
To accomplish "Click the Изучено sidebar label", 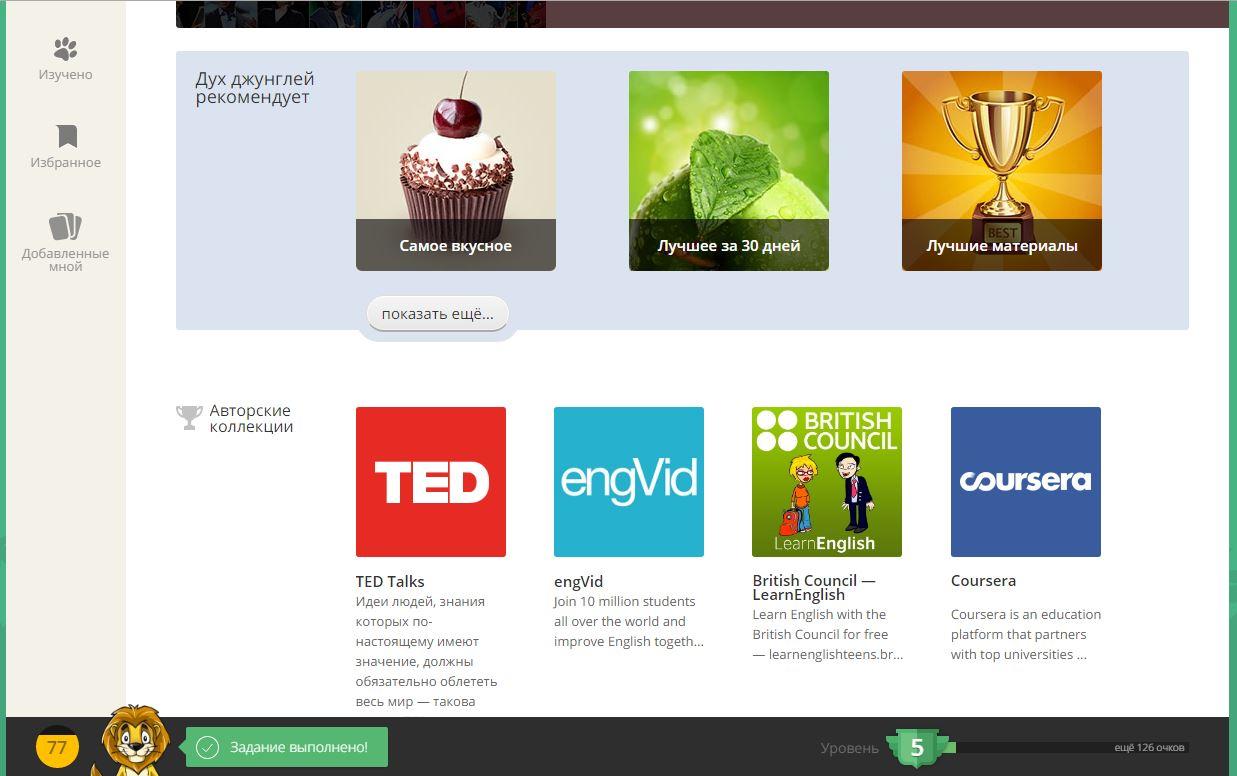I will click(65, 75).
